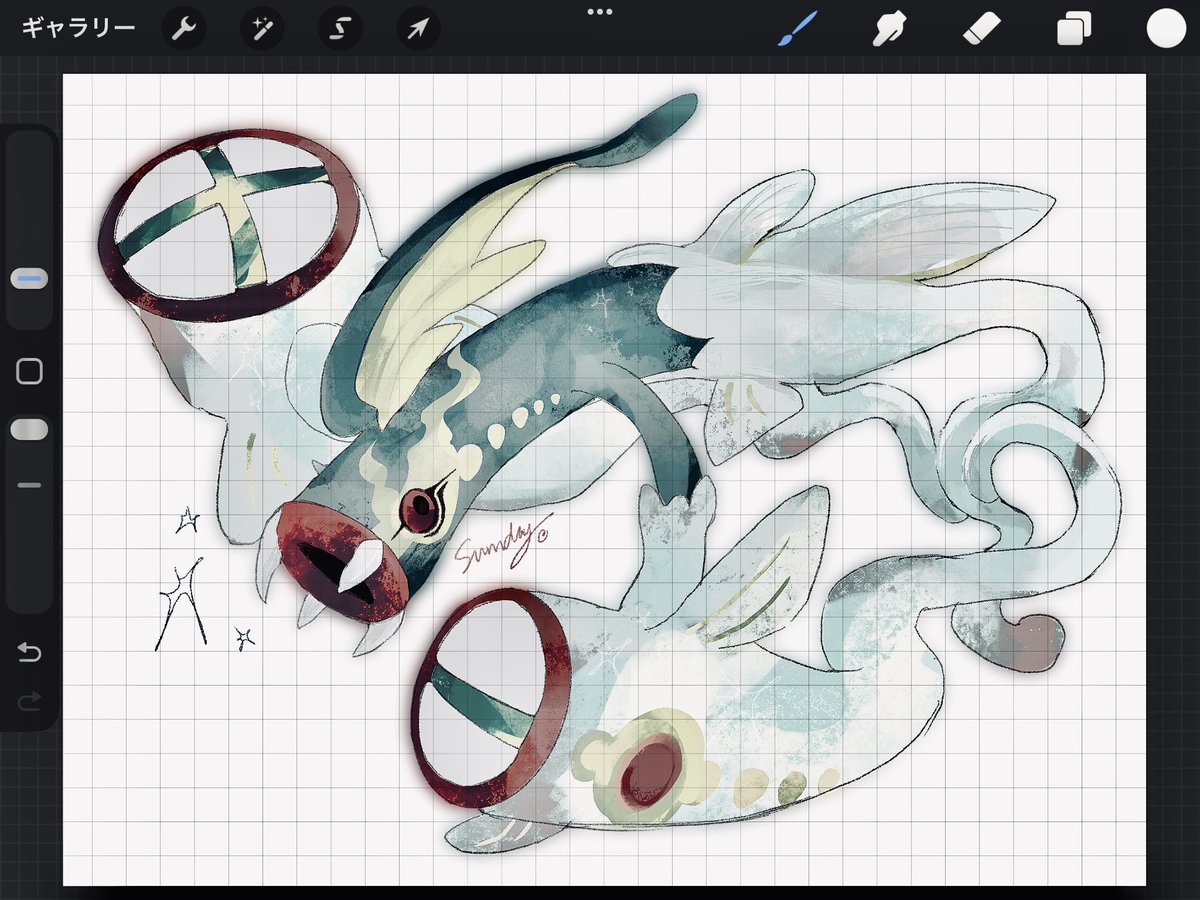
Task: Adjust the brush opacity slider handle
Action: [x=29, y=430]
